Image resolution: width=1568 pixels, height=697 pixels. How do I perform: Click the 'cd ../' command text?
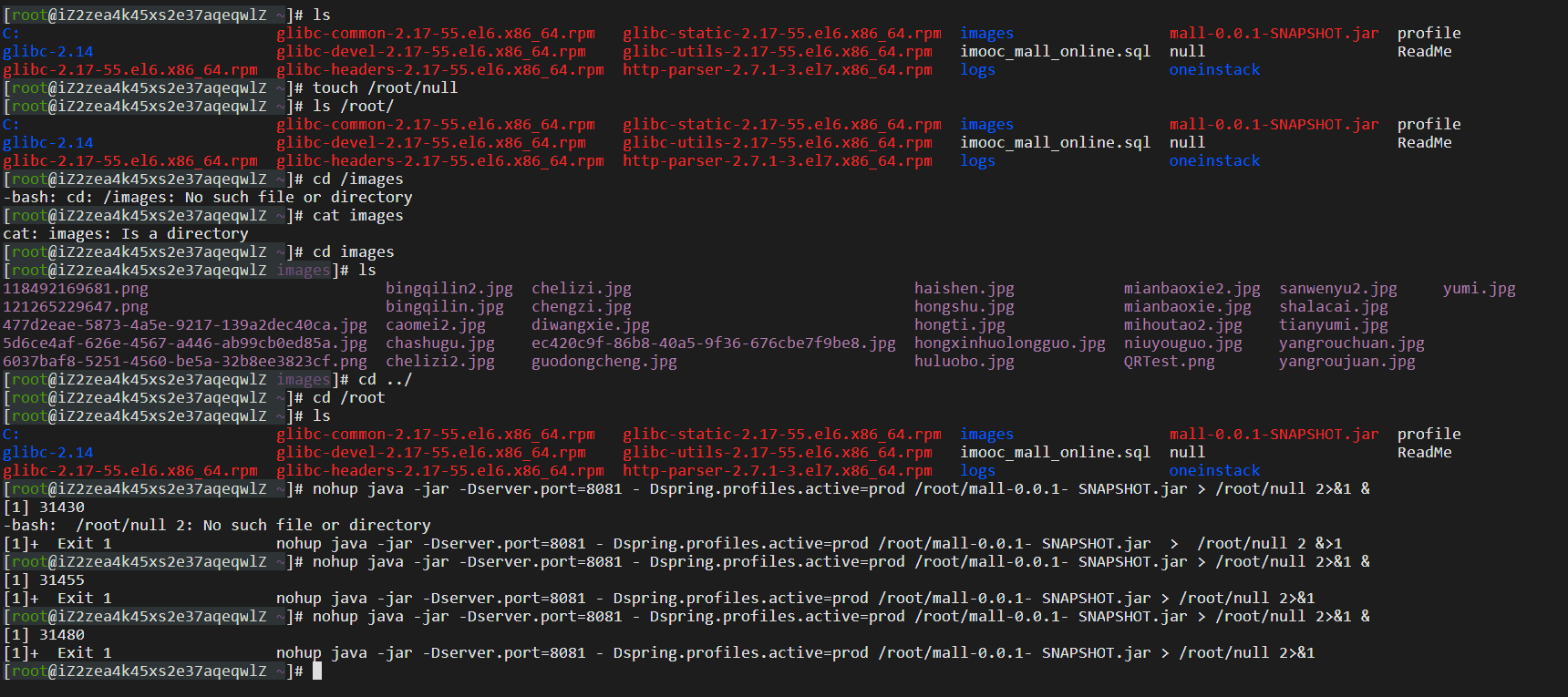coord(385,380)
